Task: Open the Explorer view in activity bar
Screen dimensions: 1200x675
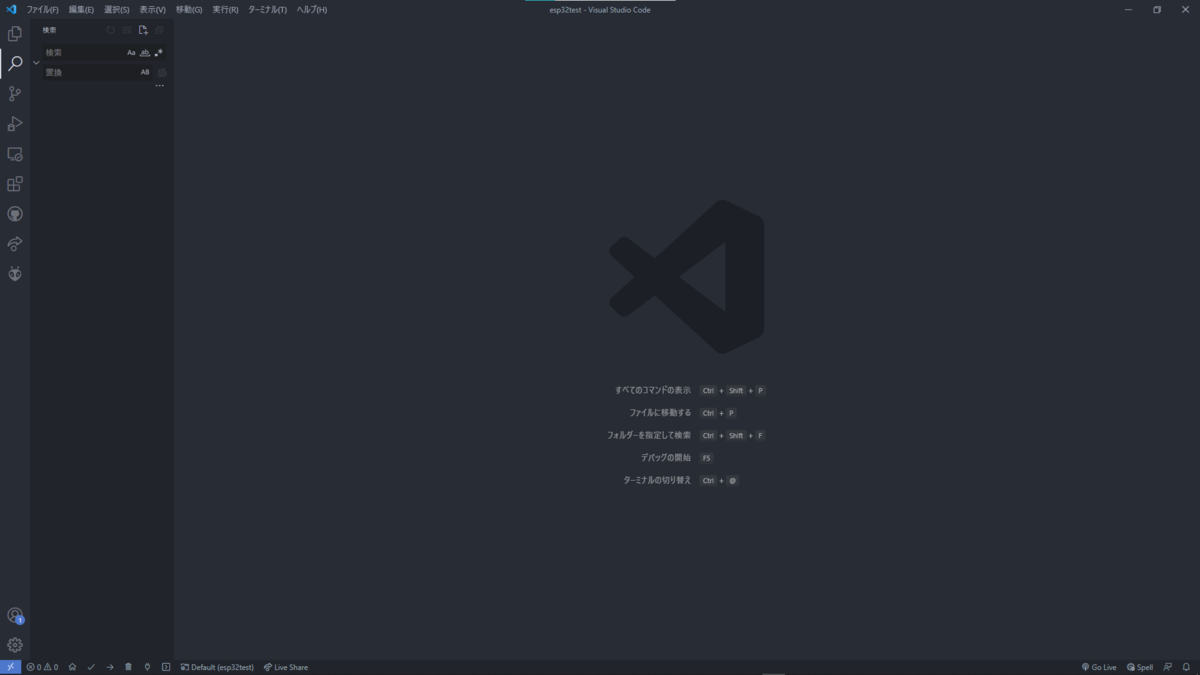Action: (15, 34)
